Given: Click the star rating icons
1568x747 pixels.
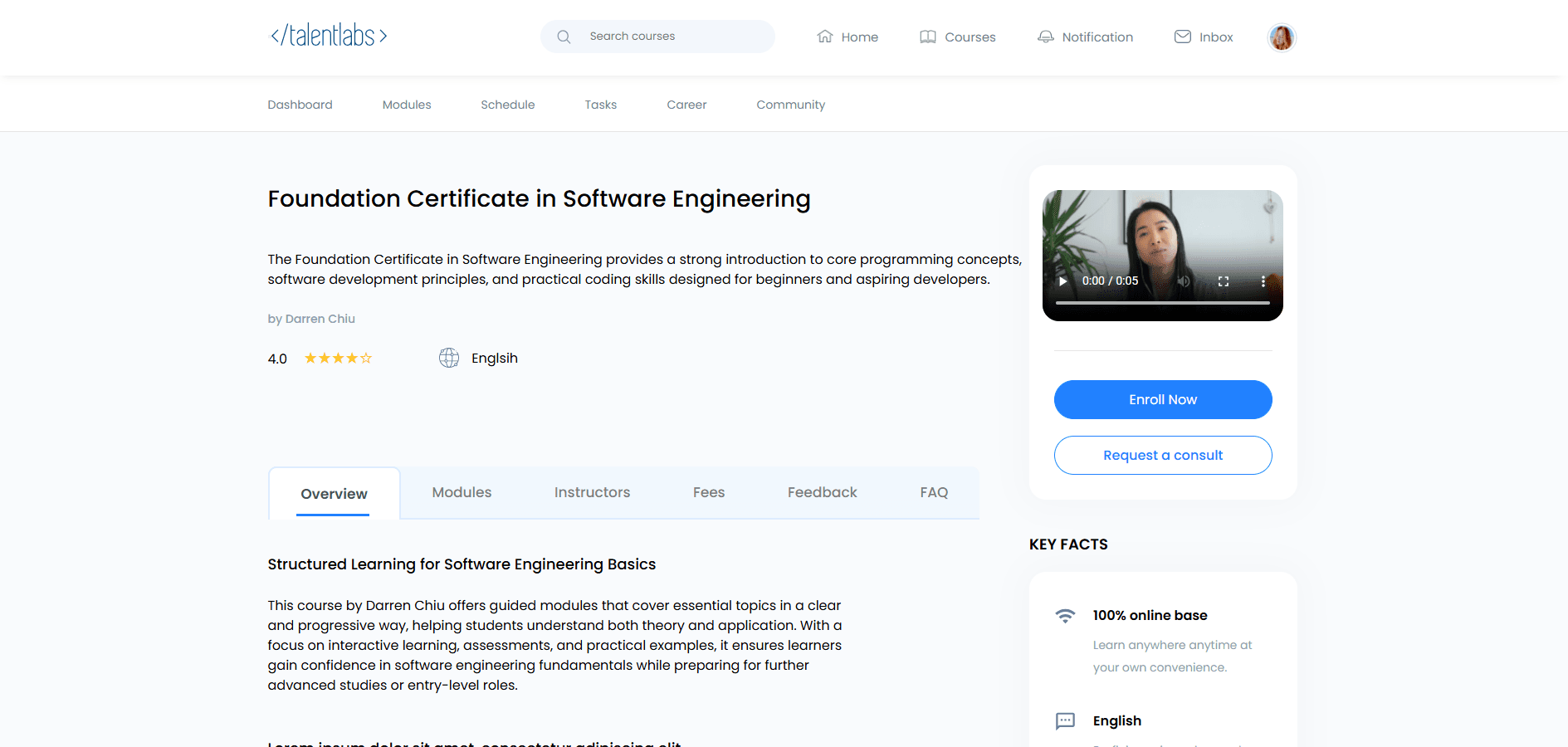Looking at the screenshot, I should [x=338, y=359].
